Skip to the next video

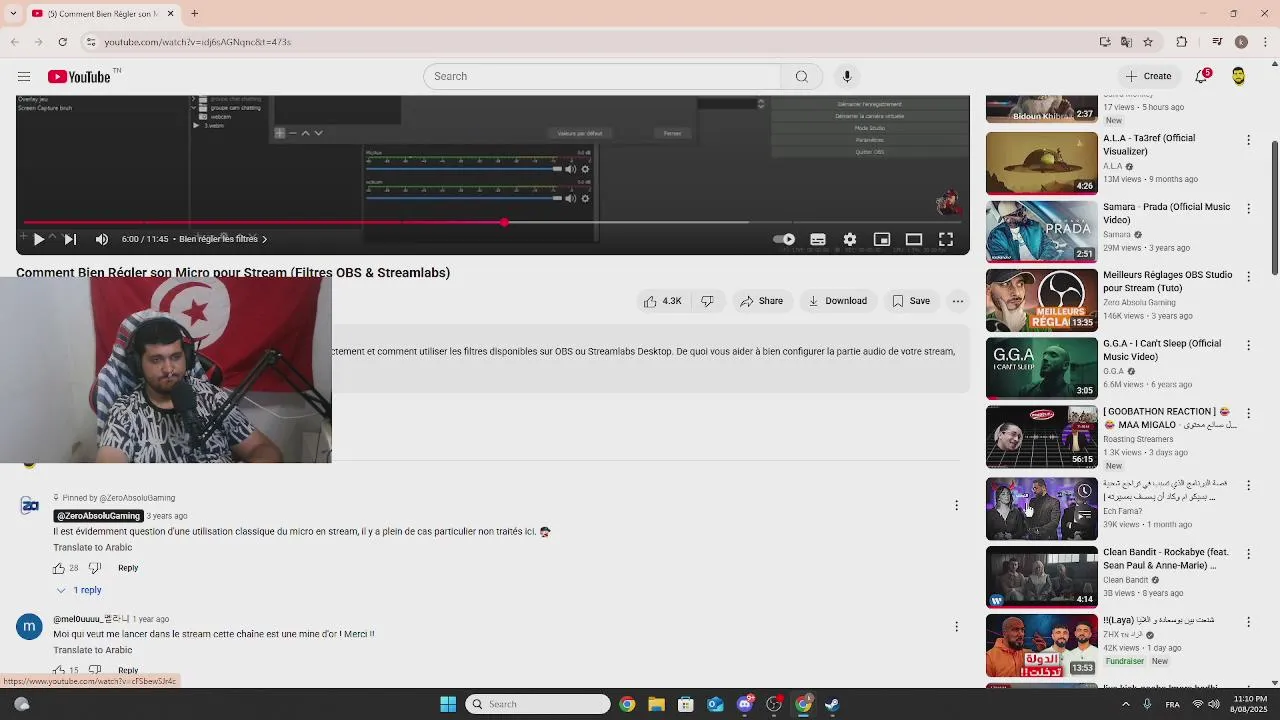(70, 239)
